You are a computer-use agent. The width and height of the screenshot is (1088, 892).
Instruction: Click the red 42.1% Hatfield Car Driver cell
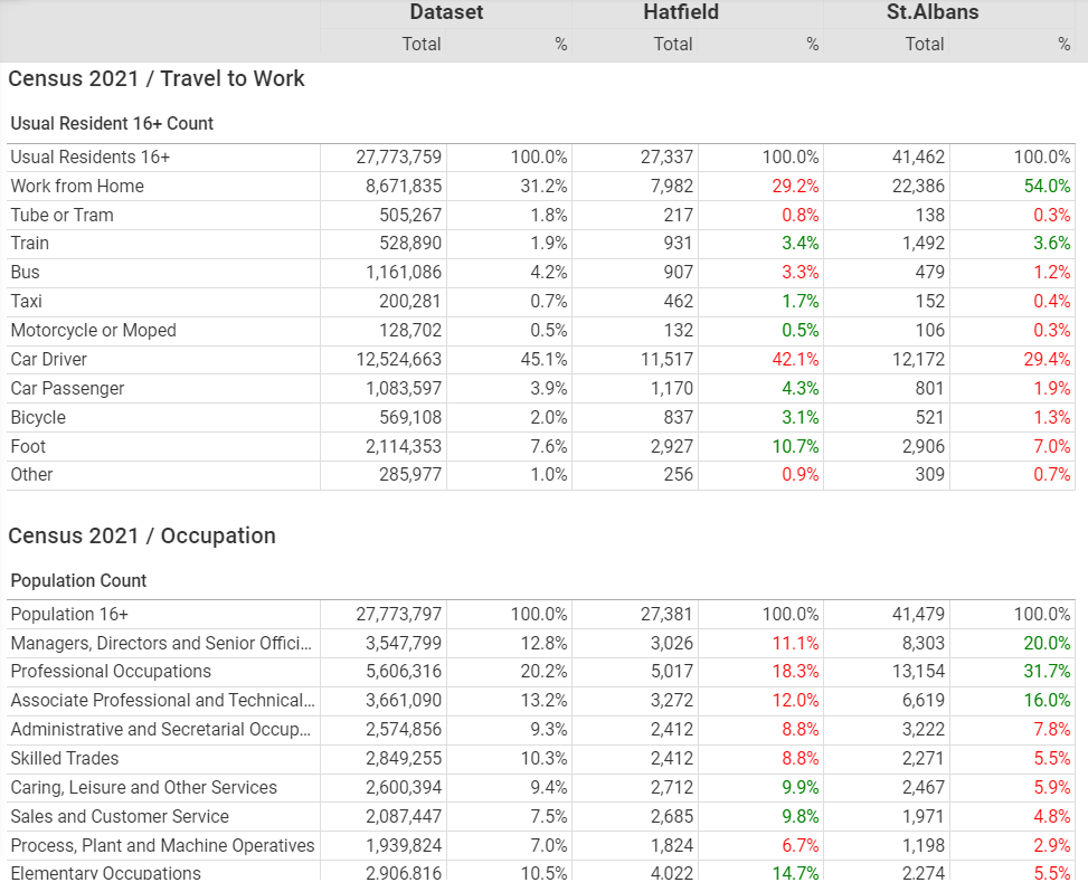tap(795, 359)
